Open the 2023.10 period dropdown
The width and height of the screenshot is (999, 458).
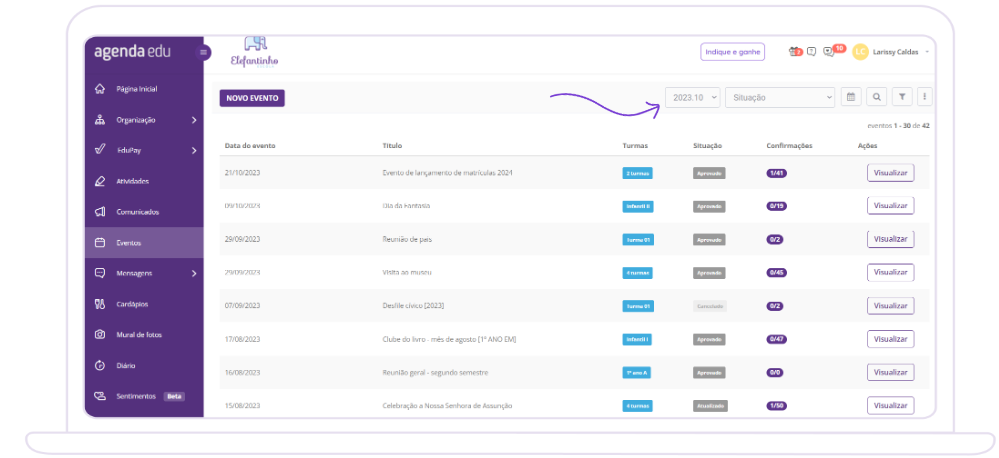[x=693, y=97]
